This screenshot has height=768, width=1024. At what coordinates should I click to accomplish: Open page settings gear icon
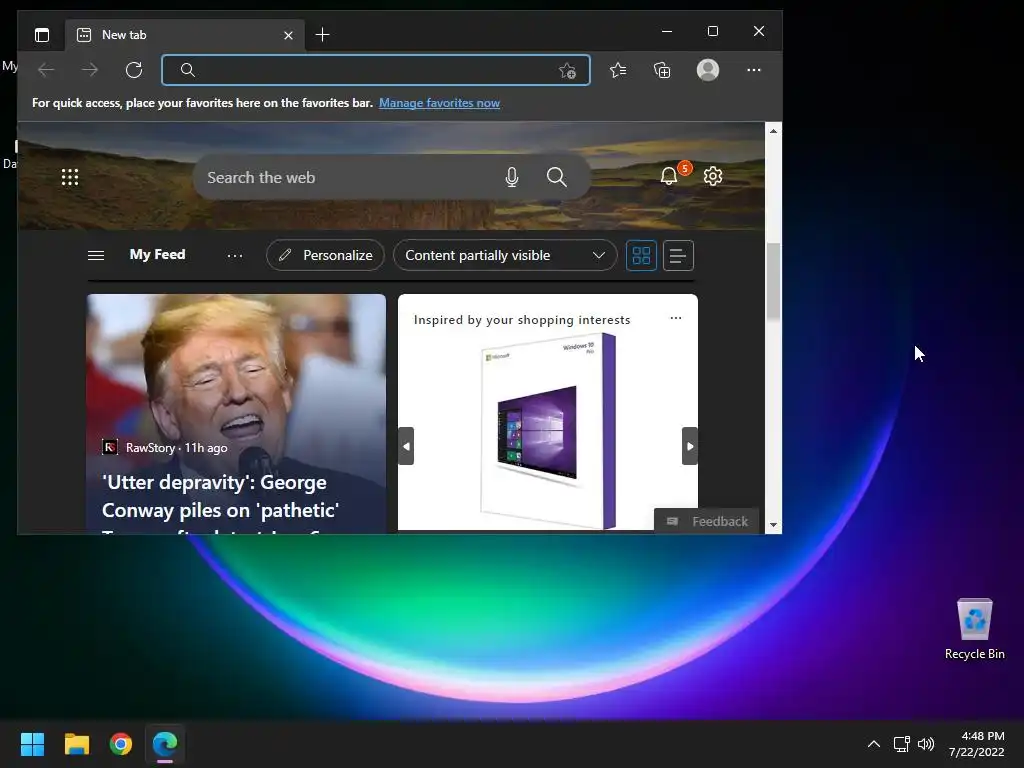[x=713, y=176]
